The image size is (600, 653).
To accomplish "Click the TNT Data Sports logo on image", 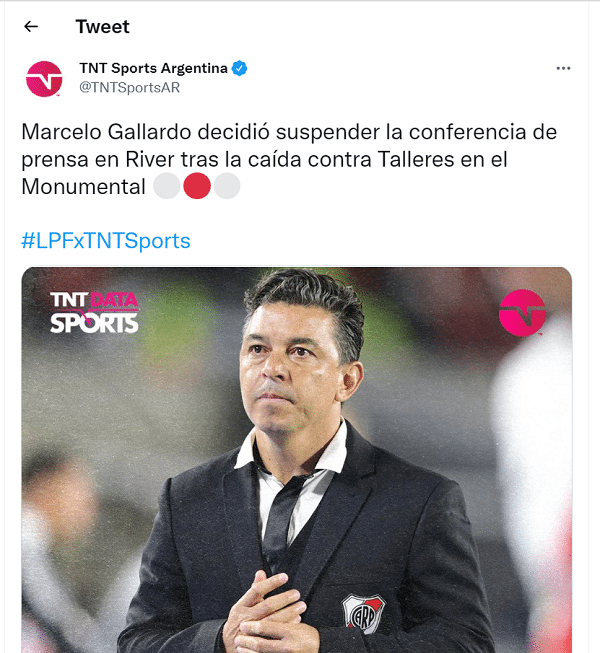I will (x=94, y=312).
